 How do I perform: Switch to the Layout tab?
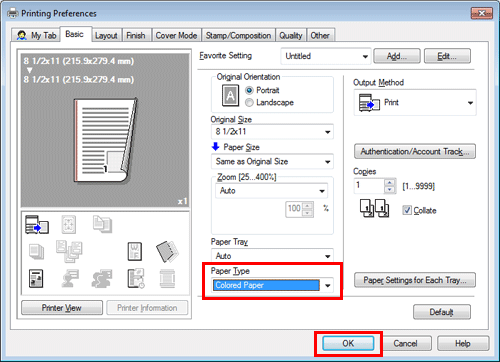click(106, 35)
